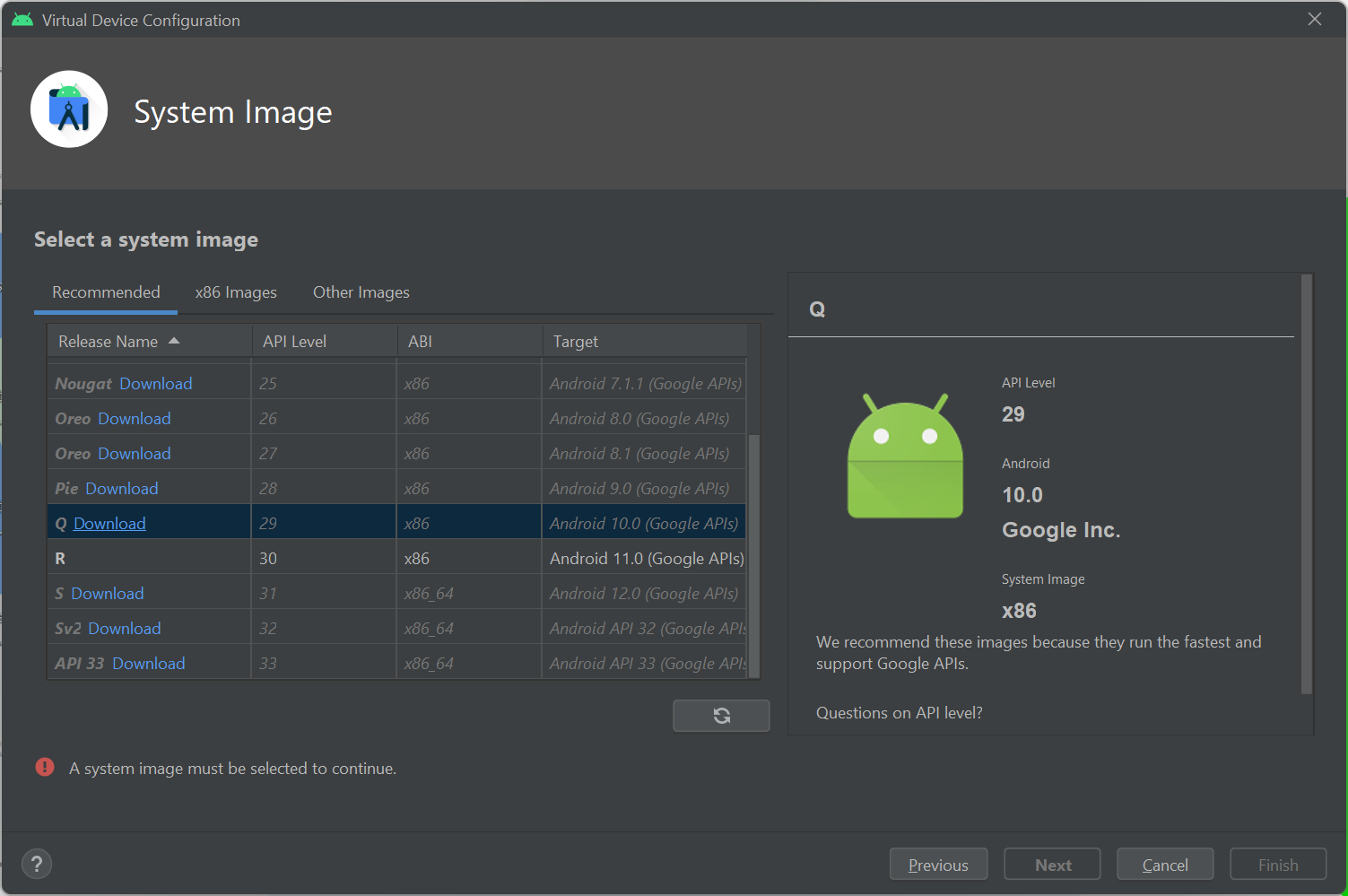The image size is (1348, 896).
Task: Download the Nougat system image
Action: [x=156, y=383]
